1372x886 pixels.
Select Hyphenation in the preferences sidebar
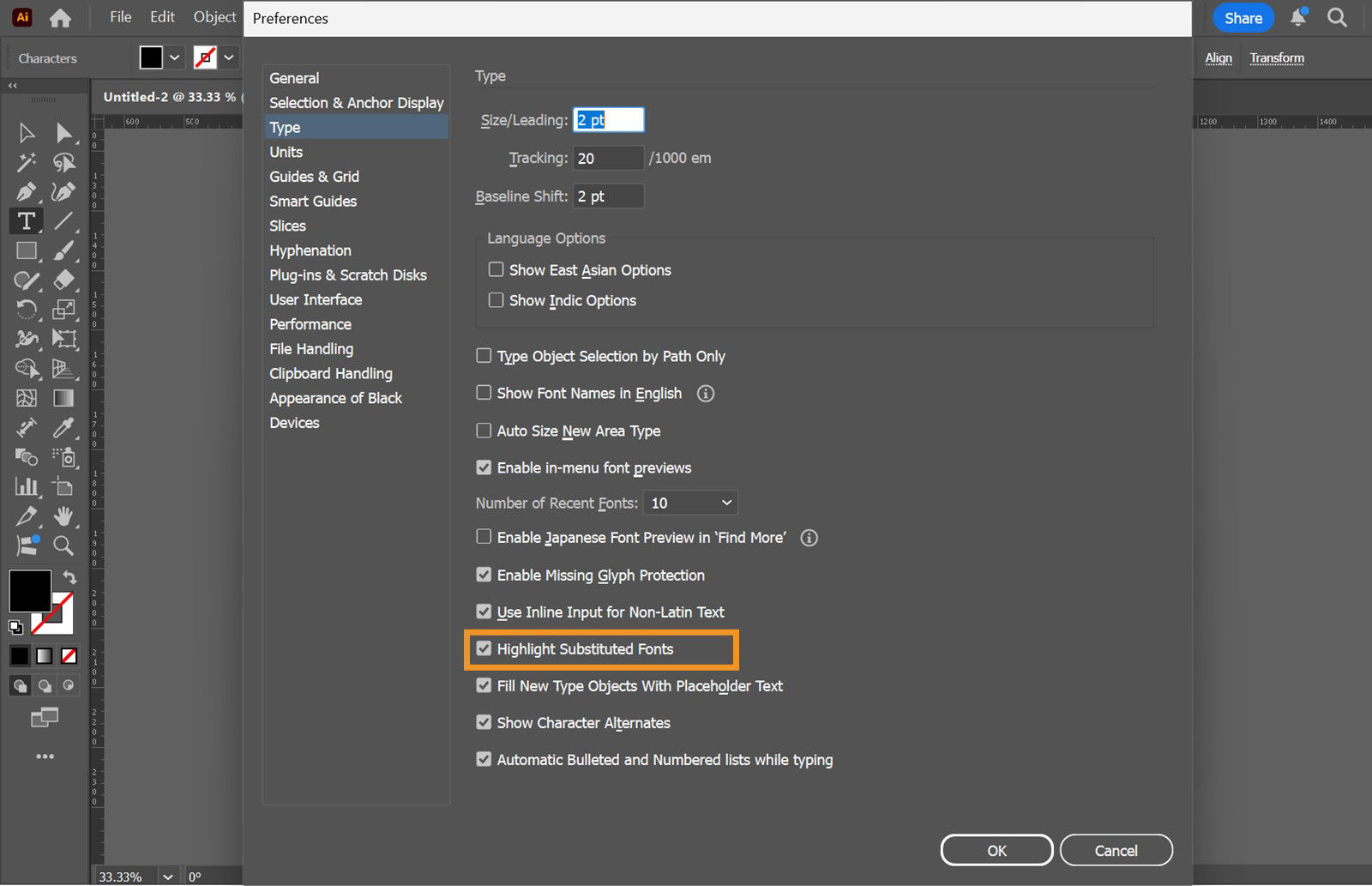coord(310,250)
